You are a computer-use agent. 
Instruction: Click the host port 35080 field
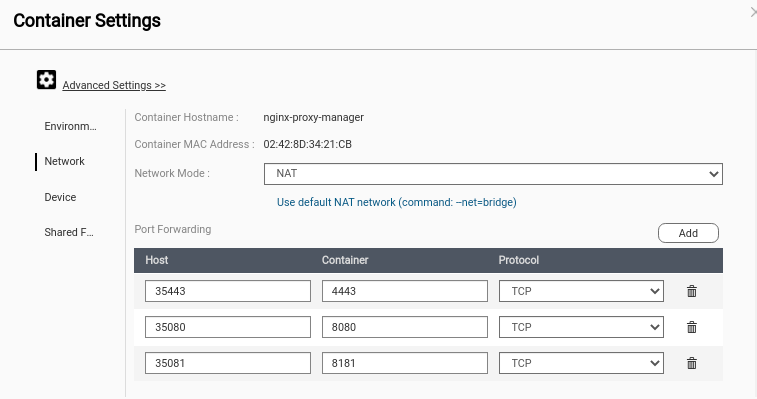(228, 327)
